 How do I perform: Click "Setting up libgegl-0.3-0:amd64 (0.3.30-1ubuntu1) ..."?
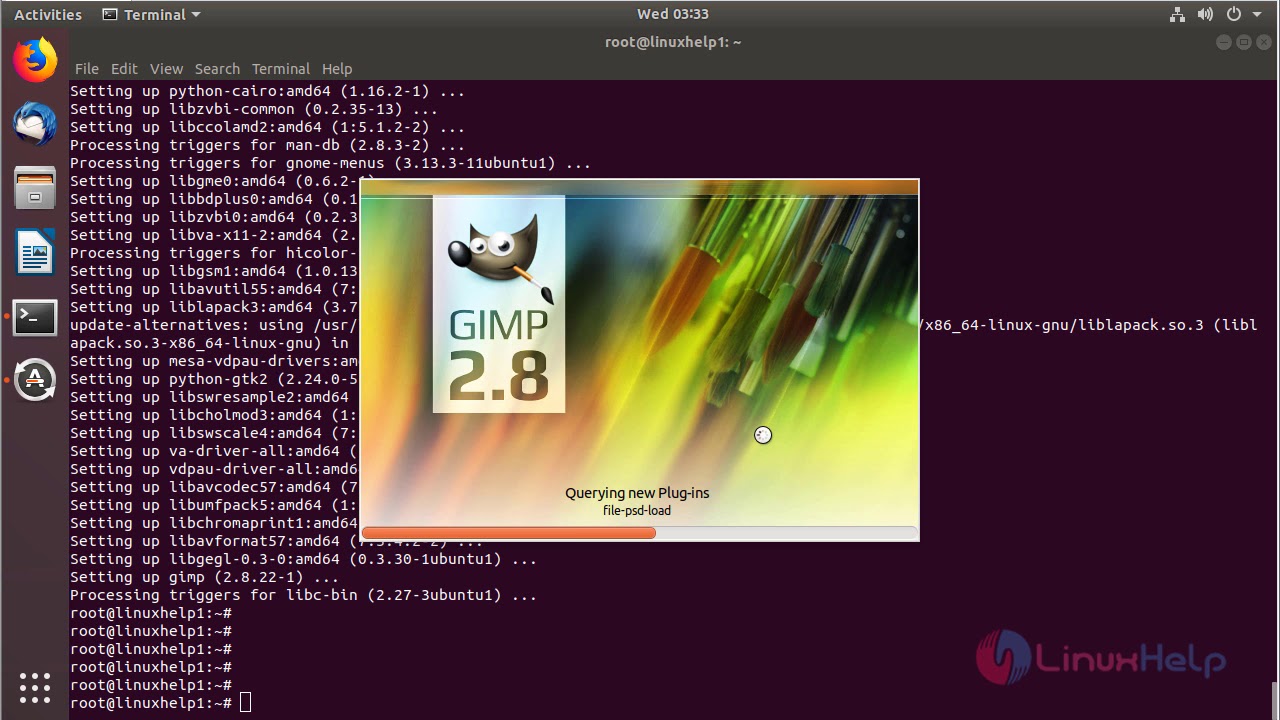[303, 559]
